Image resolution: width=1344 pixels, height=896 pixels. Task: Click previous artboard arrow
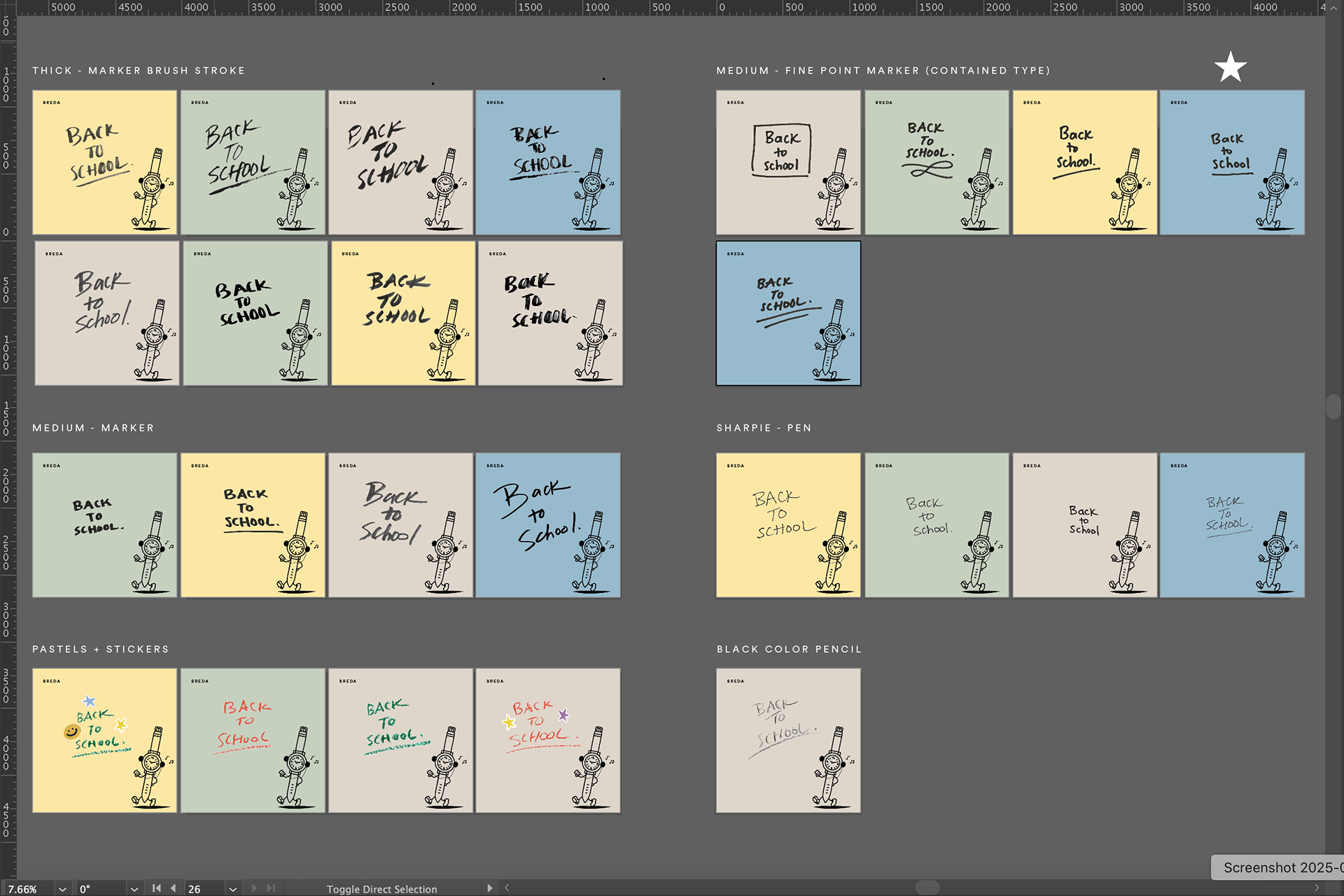(174, 888)
